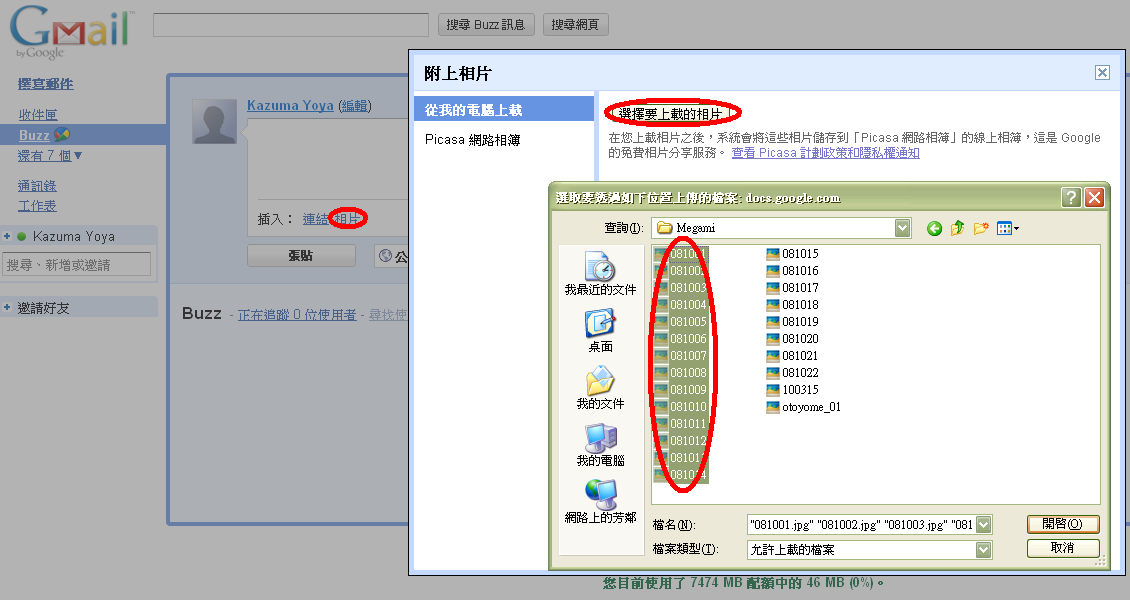Open the view menu icon in file dialog
The width and height of the screenshot is (1130, 600).
(x=1007, y=228)
